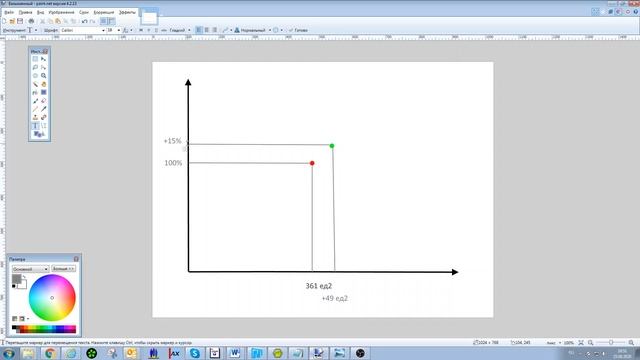Open the palette management dropdown arrow
Image resolution: width=640 pixels, height=360 pixels.
tap(28, 319)
